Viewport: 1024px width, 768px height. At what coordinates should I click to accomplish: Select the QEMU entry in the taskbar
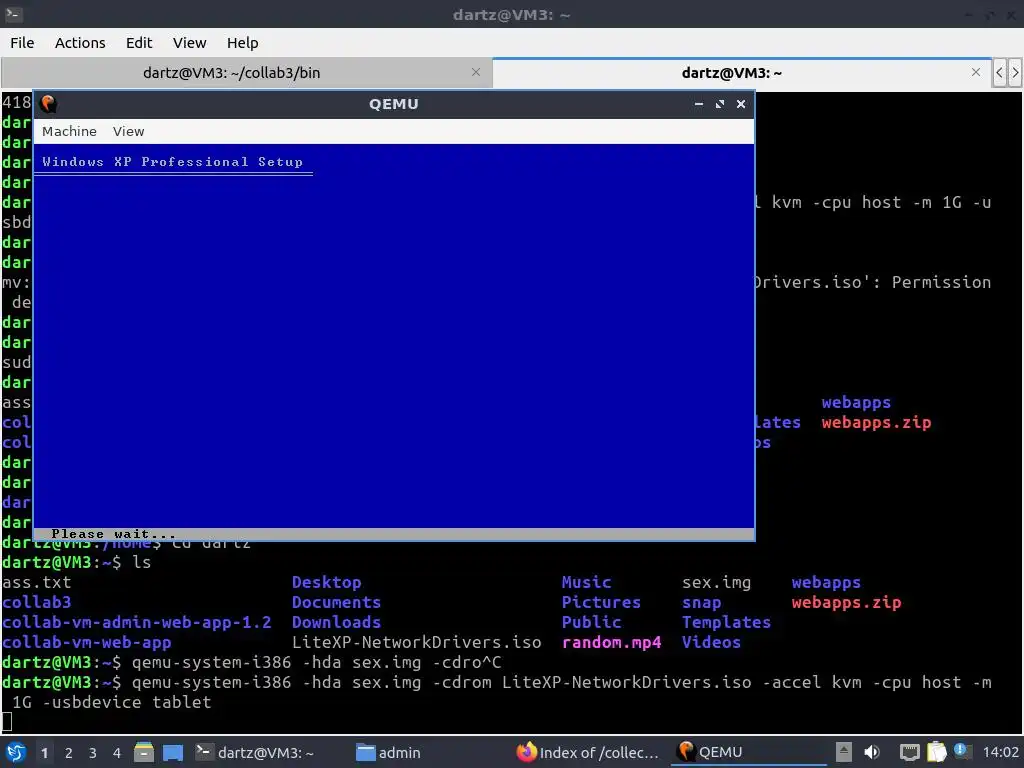[x=748, y=752]
